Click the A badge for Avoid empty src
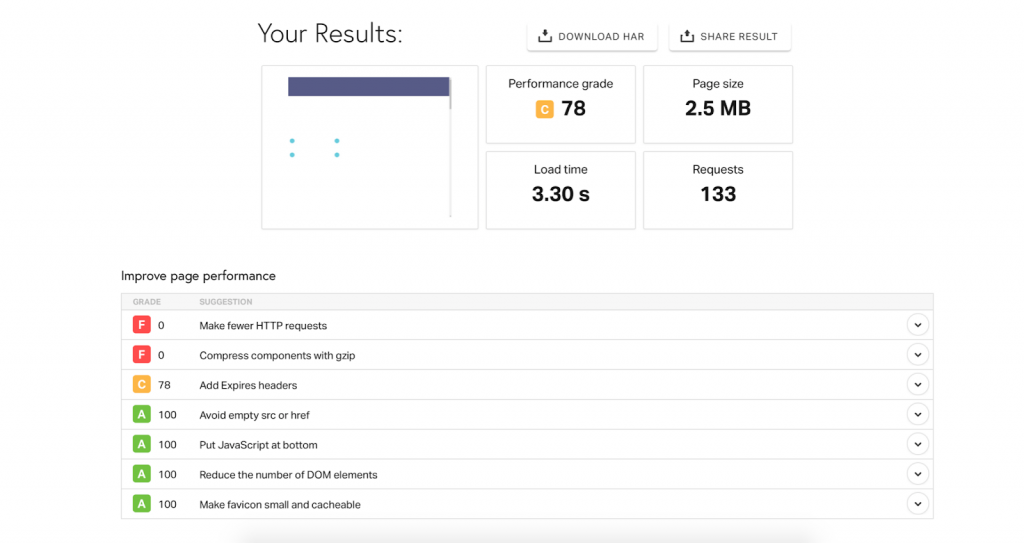Viewport: 1024px width, 543px height. pyautogui.click(x=142, y=414)
